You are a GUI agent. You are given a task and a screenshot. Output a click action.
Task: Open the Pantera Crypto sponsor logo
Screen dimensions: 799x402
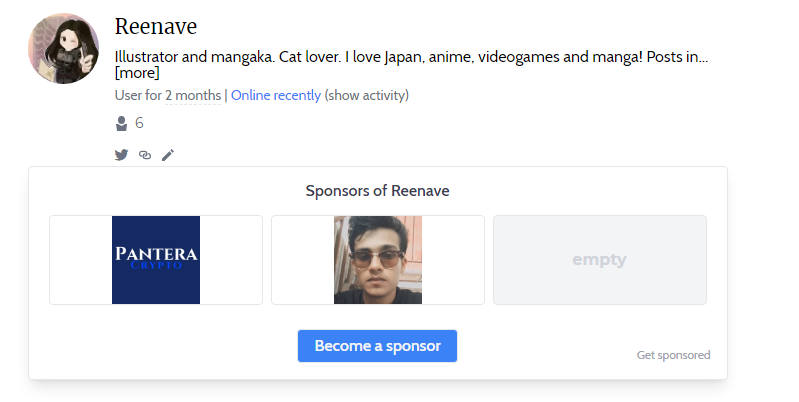156,260
